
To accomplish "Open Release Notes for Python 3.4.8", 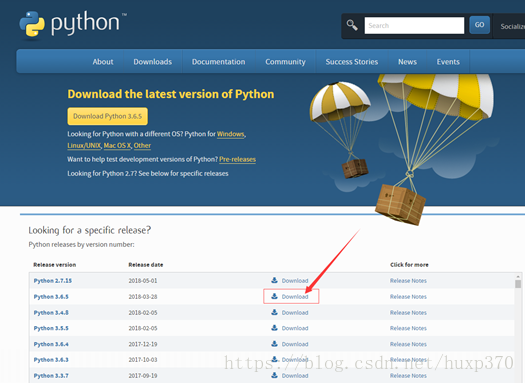I will coord(408,313).
